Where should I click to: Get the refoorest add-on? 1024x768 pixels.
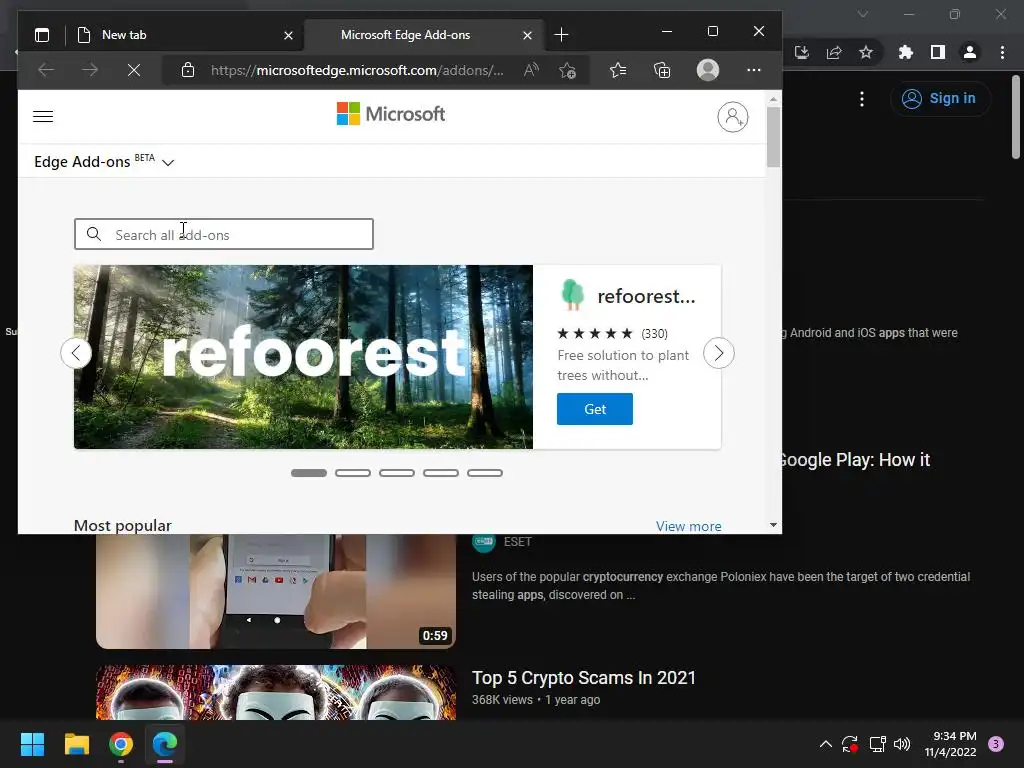click(x=595, y=409)
